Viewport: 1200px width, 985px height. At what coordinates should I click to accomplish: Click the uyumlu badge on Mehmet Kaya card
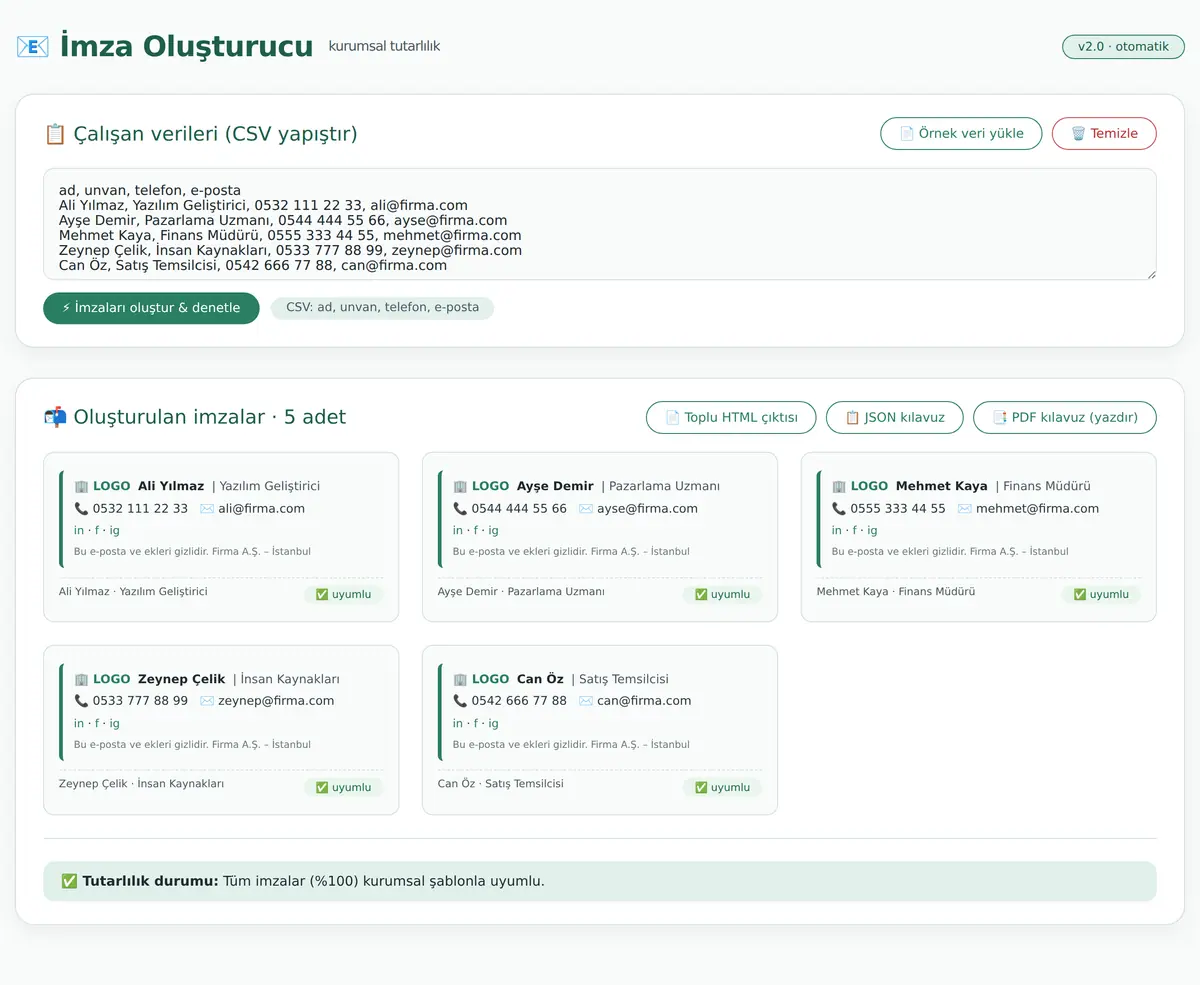(1101, 594)
